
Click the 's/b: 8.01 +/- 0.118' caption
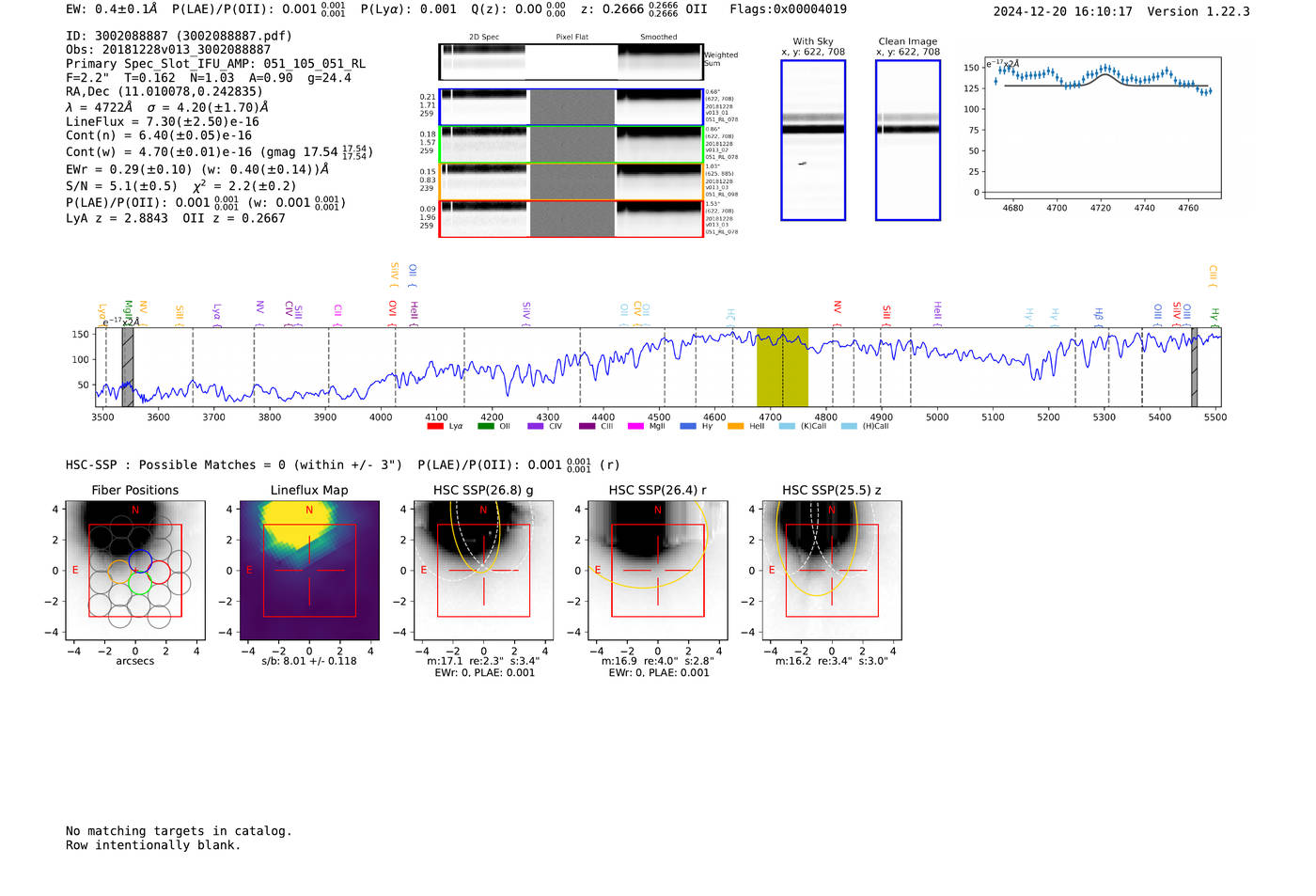pyautogui.click(x=309, y=661)
